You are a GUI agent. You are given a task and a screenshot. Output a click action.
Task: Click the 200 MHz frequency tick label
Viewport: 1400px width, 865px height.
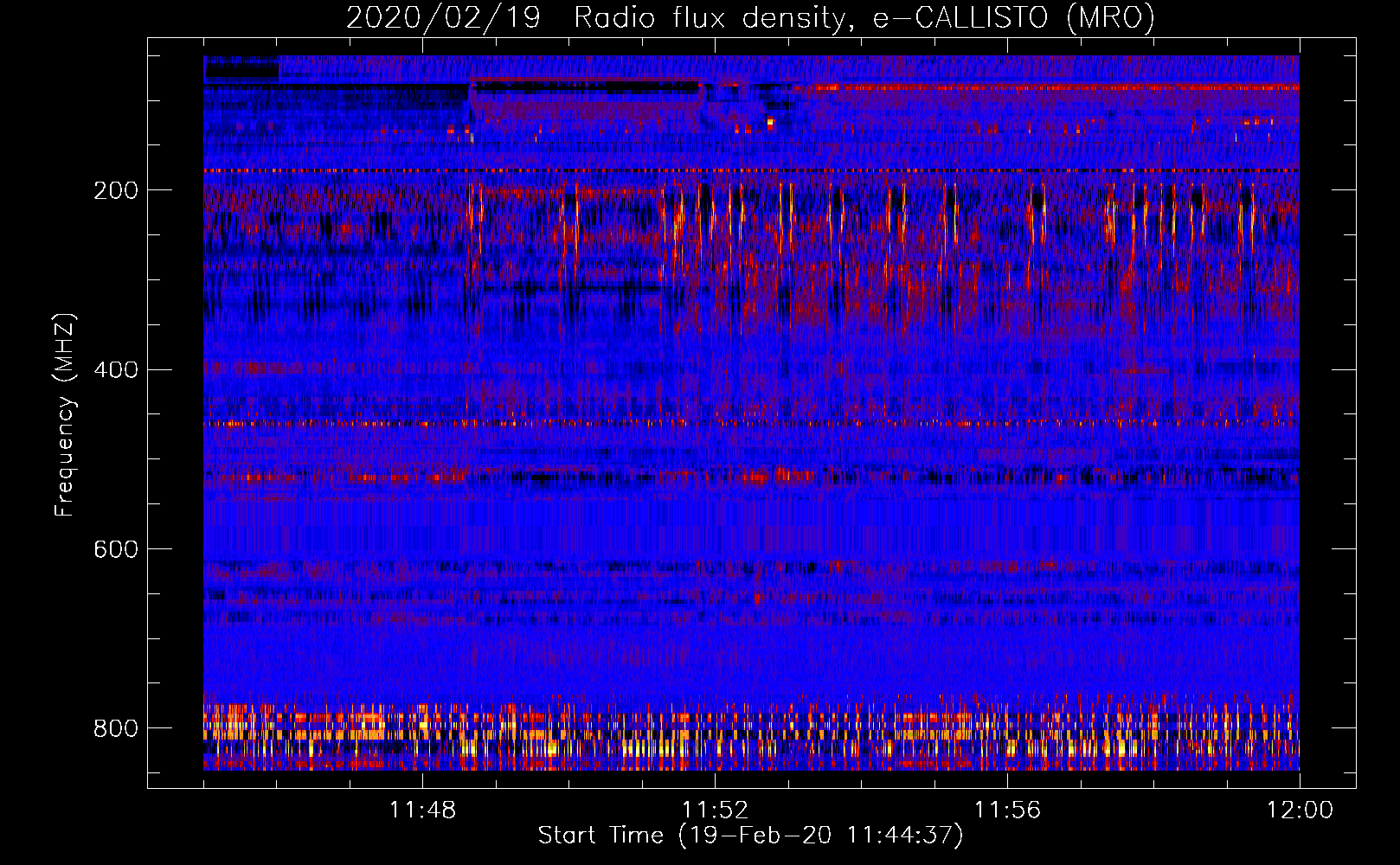[116, 190]
